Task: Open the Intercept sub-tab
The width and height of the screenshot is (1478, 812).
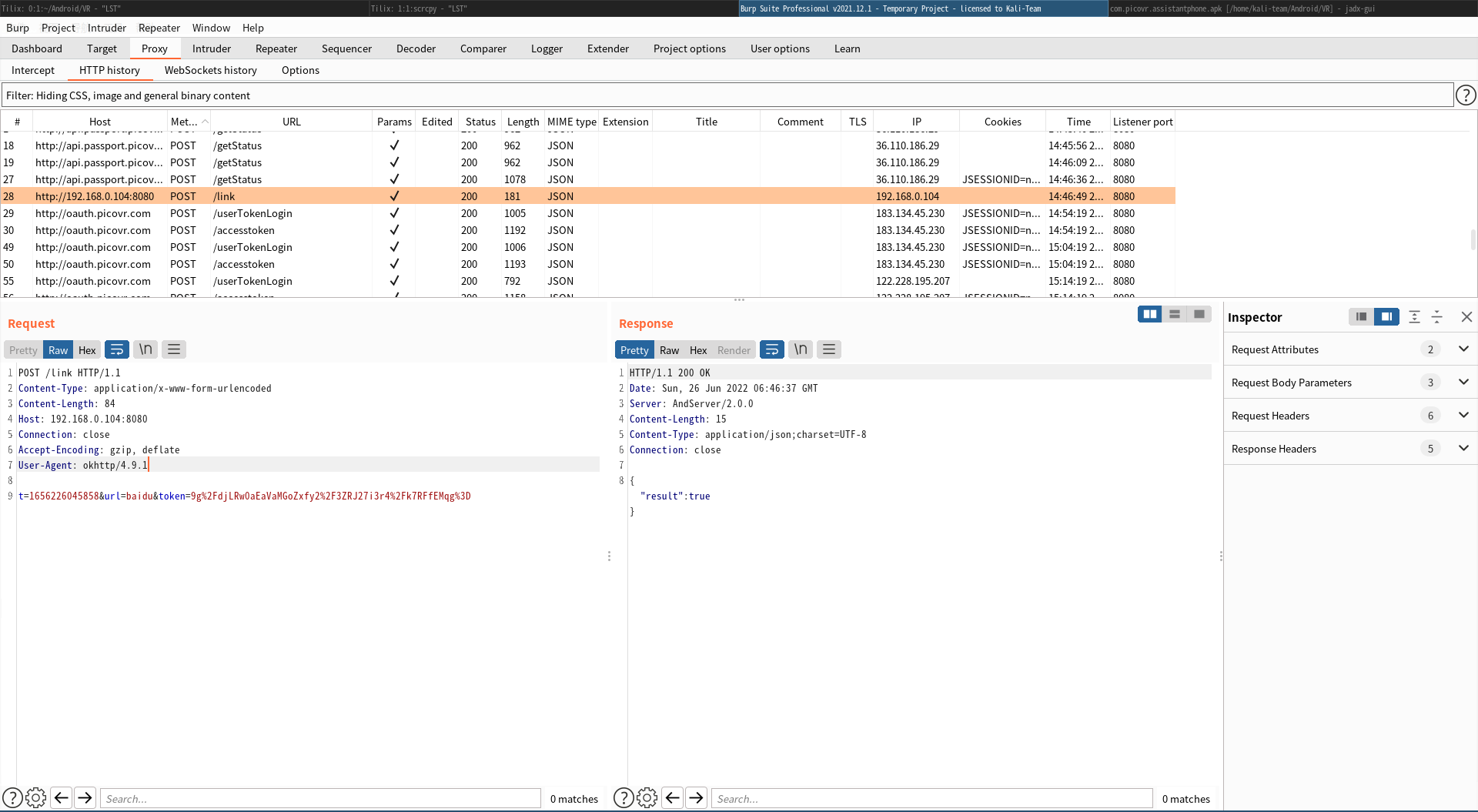Action: (33, 70)
